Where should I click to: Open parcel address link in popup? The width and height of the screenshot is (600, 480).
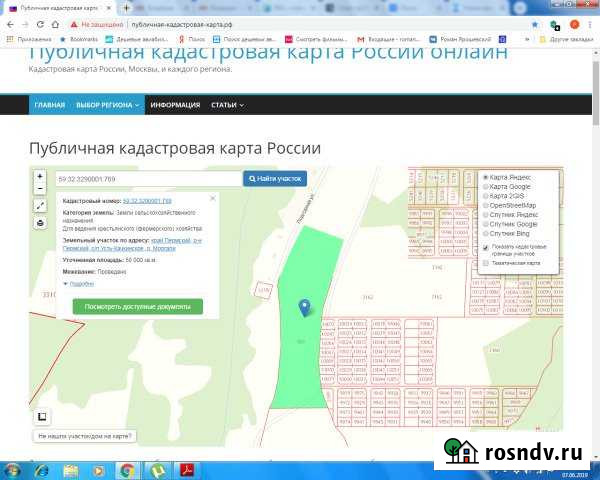[132, 245]
